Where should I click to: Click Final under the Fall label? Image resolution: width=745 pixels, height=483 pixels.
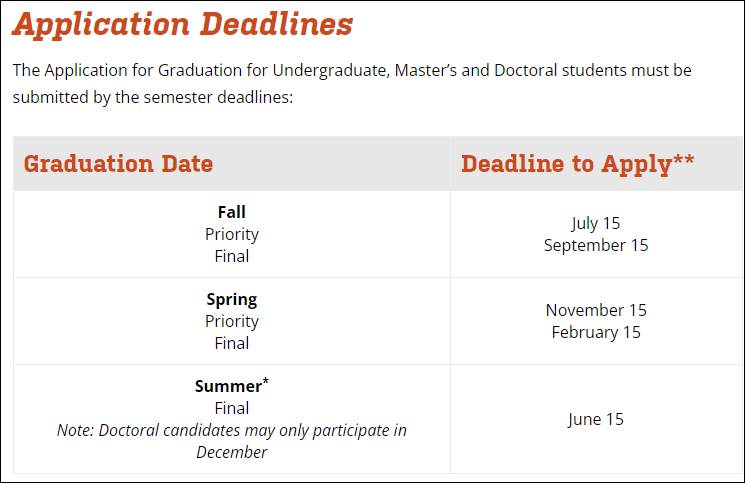tap(231, 256)
